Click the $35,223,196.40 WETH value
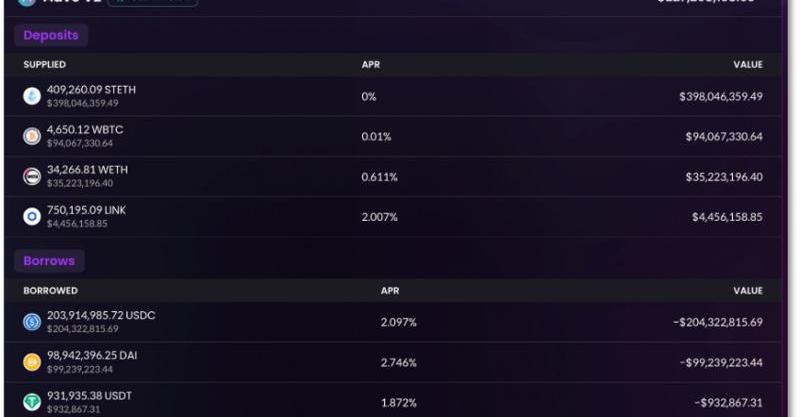This screenshot has width=800, height=417. coord(724,177)
